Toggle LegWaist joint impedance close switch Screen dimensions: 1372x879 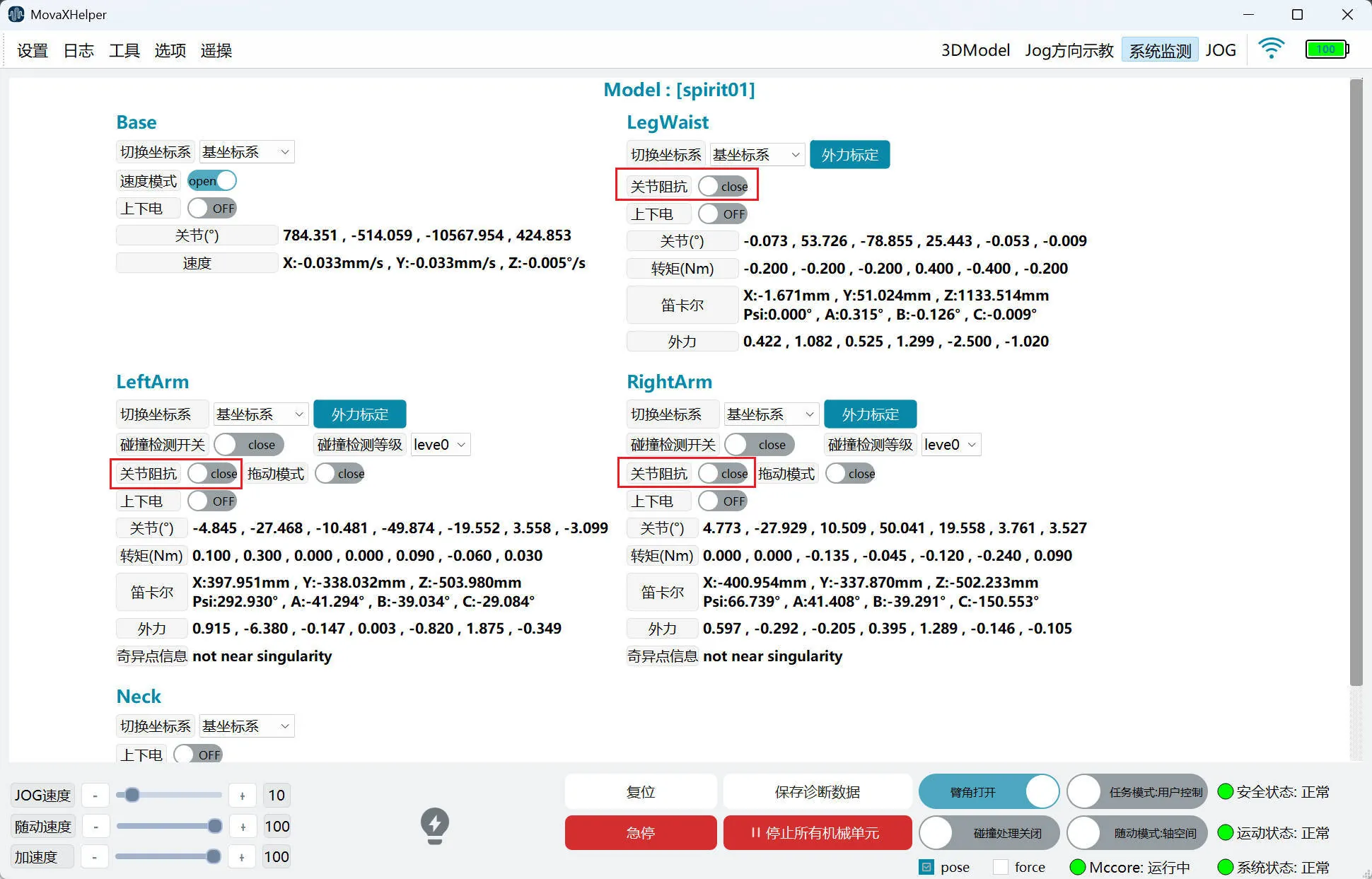[x=723, y=187]
